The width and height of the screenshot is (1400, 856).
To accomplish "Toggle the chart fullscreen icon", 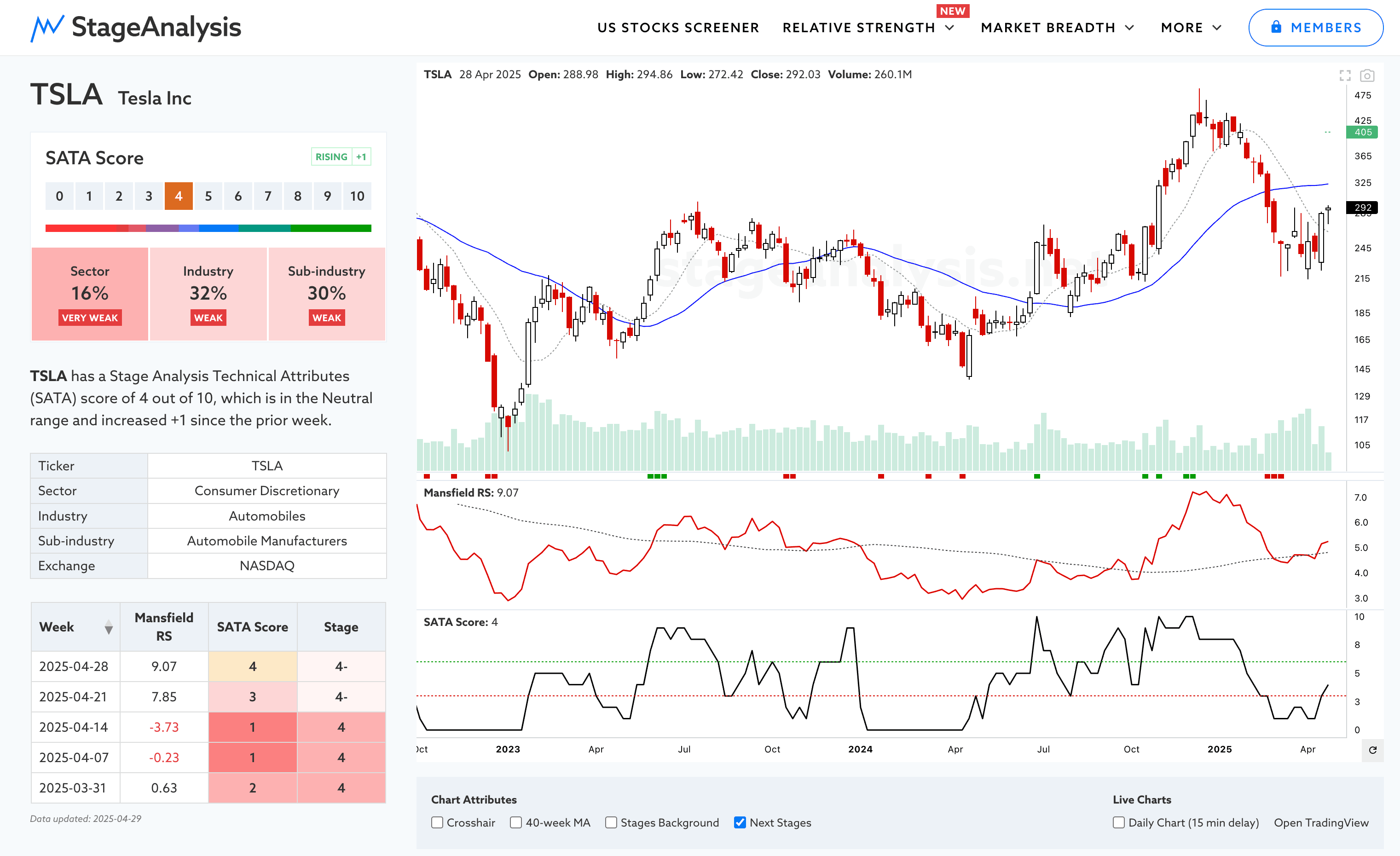I will pyautogui.click(x=1345, y=75).
